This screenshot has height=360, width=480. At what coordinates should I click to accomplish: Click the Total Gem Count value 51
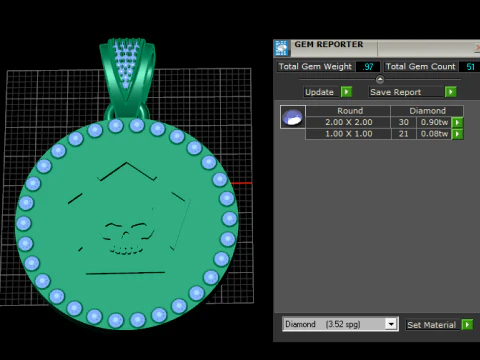pos(470,67)
